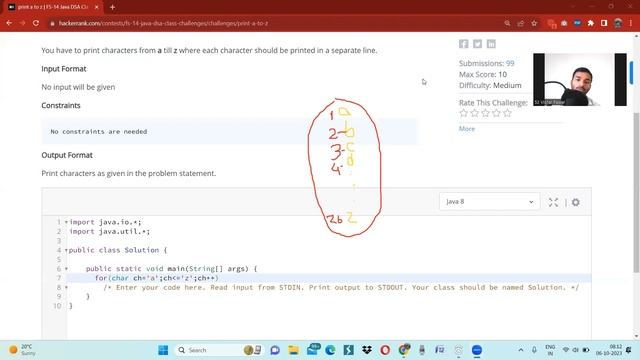This screenshot has width=640, height=360.
Task: Toggle the browser side panel icon
Action: (x=604, y=23)
